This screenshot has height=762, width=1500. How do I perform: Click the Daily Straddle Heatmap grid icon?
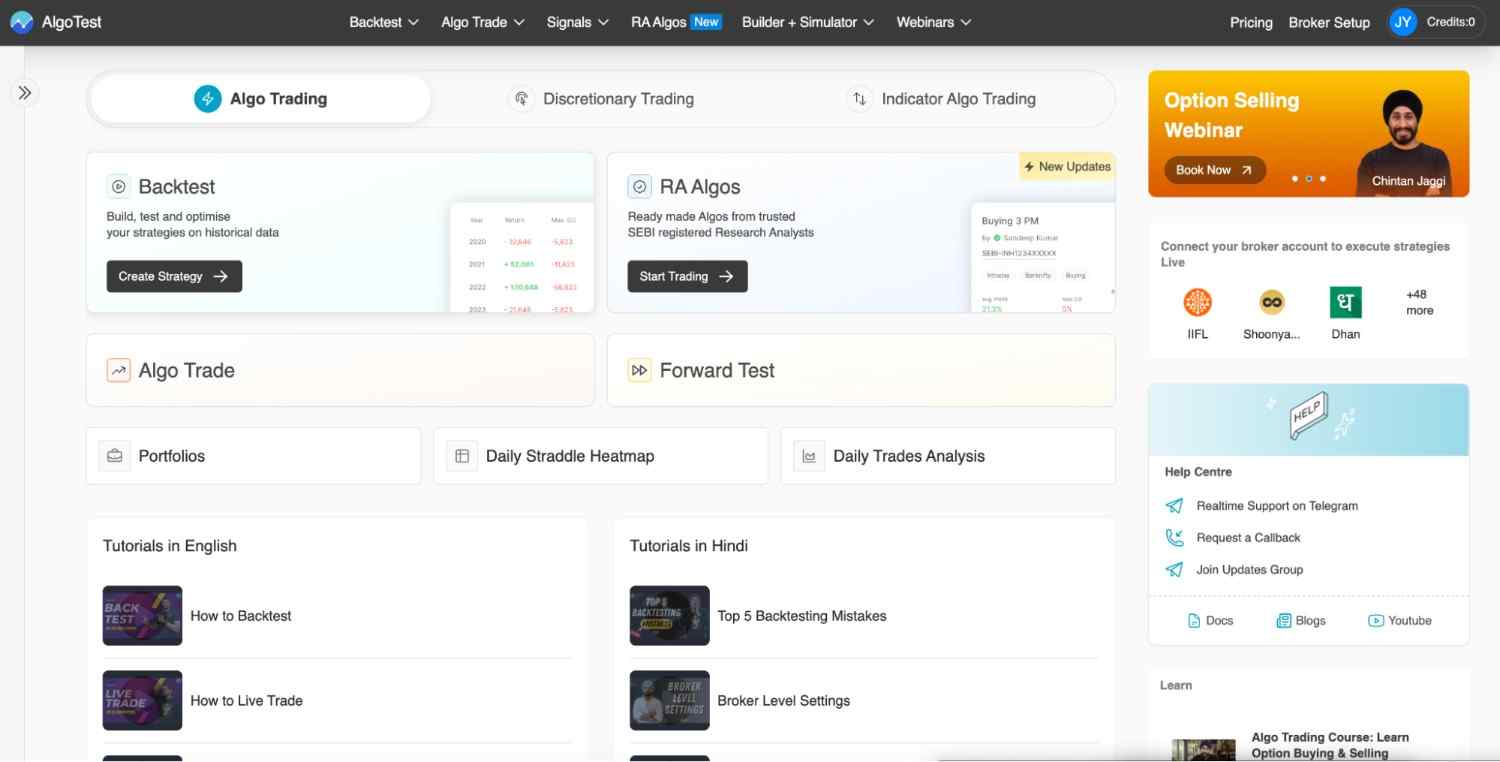(x=462, y=456)
